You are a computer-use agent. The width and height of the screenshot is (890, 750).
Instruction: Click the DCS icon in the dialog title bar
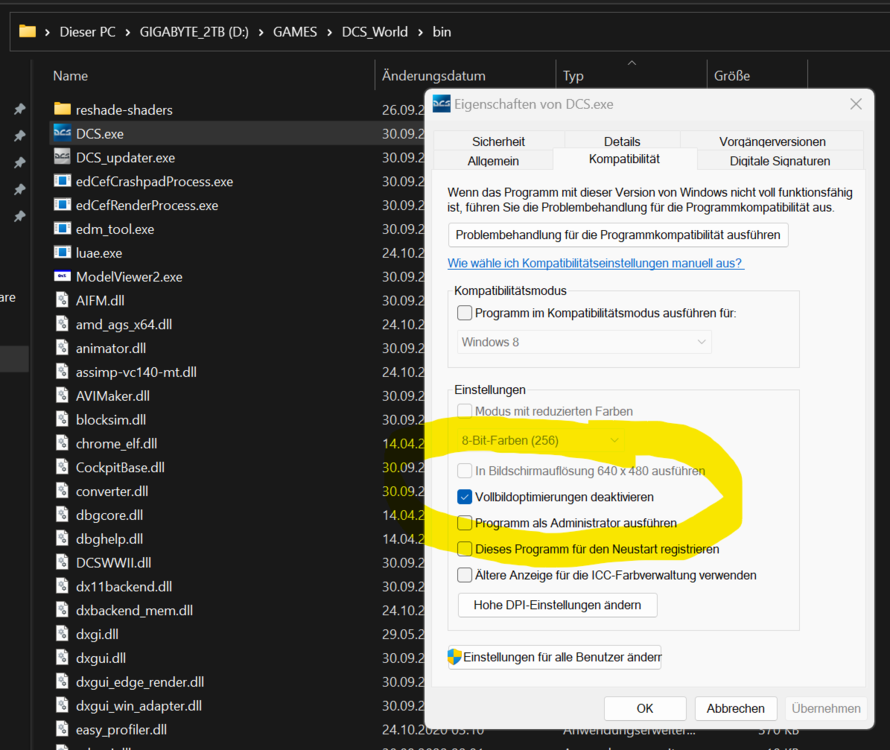tap(441, 103)
